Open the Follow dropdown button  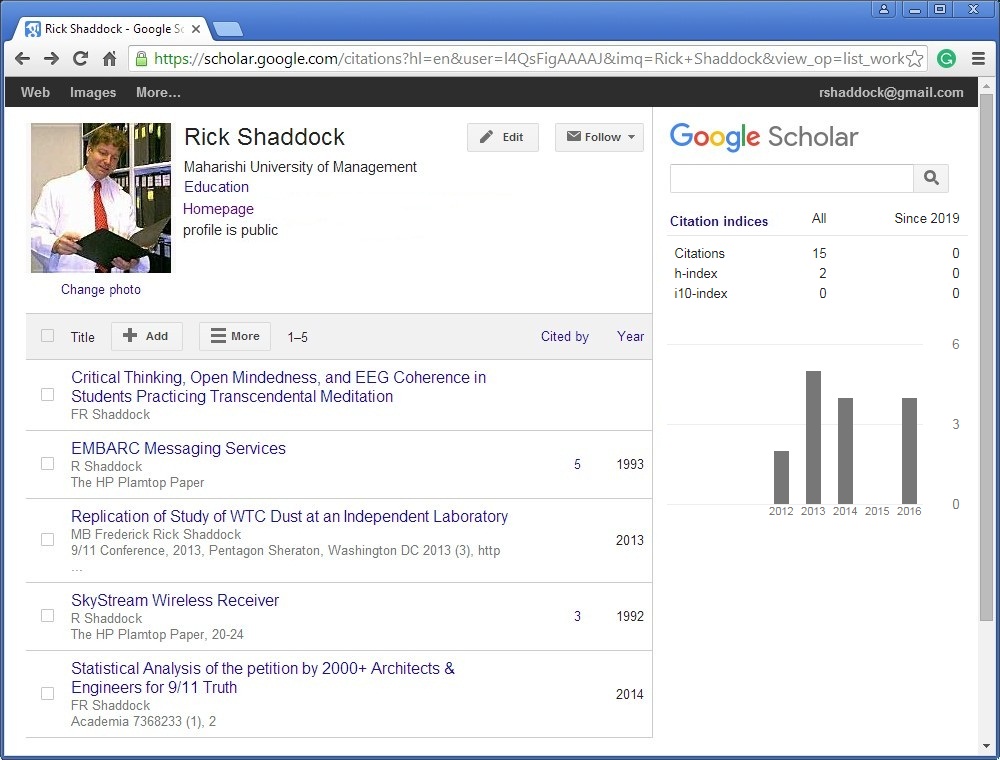point(599,137)
